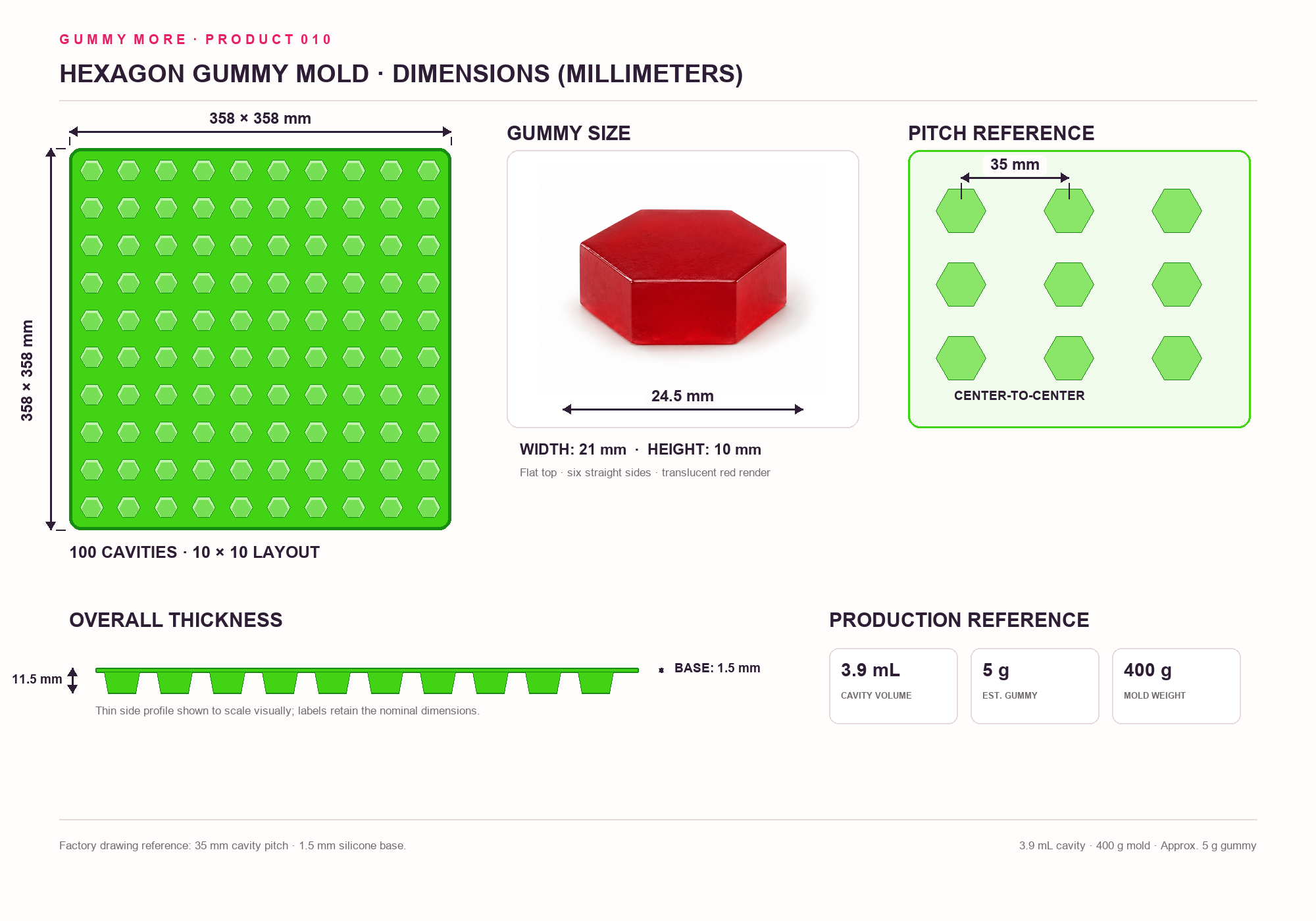Select the top-right hexagon in pitch reference
The width and height of the screenshot is (1316, 921).
tap(1177, 211)
